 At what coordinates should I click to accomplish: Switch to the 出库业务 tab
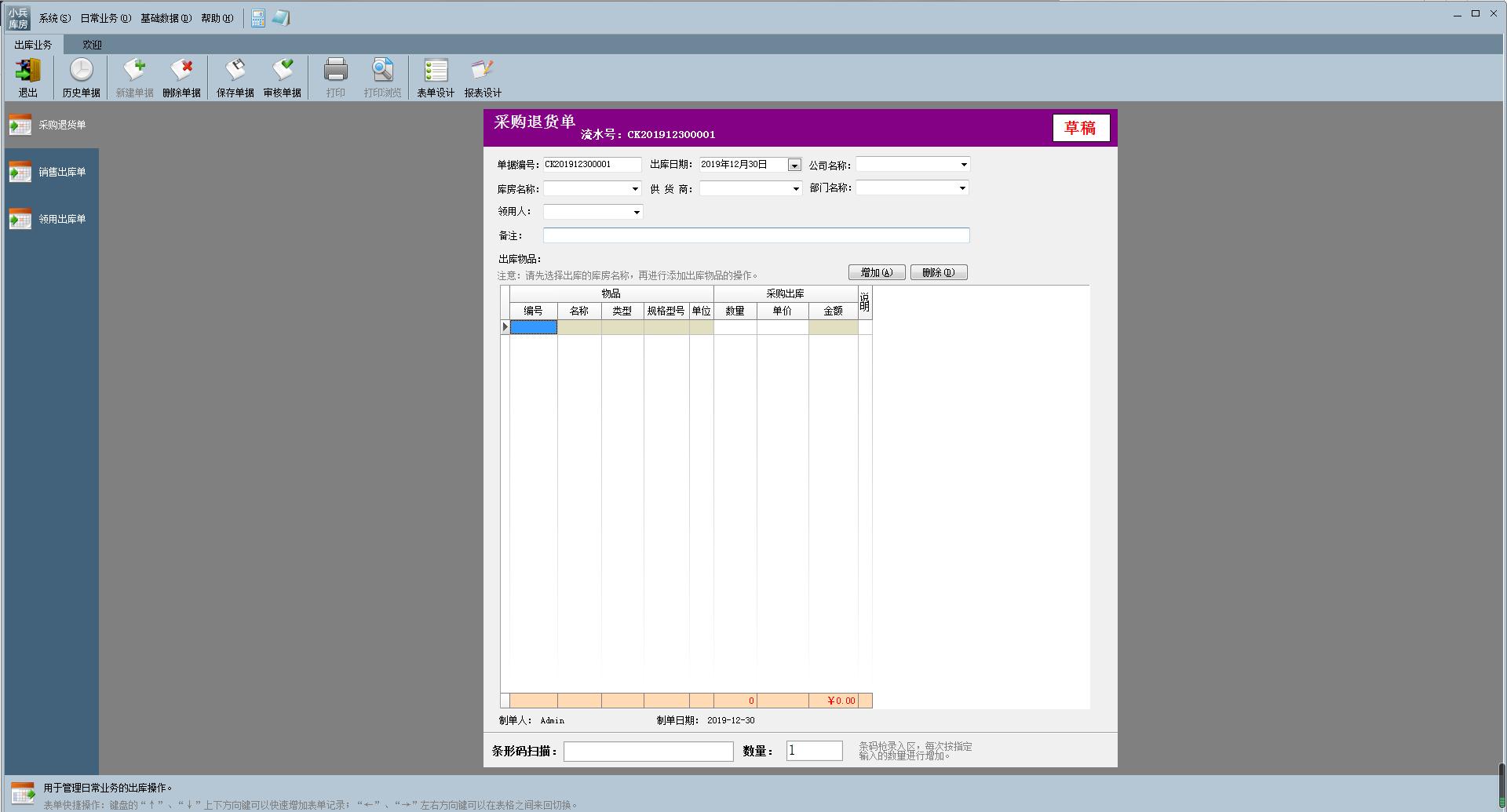[33, 45]
